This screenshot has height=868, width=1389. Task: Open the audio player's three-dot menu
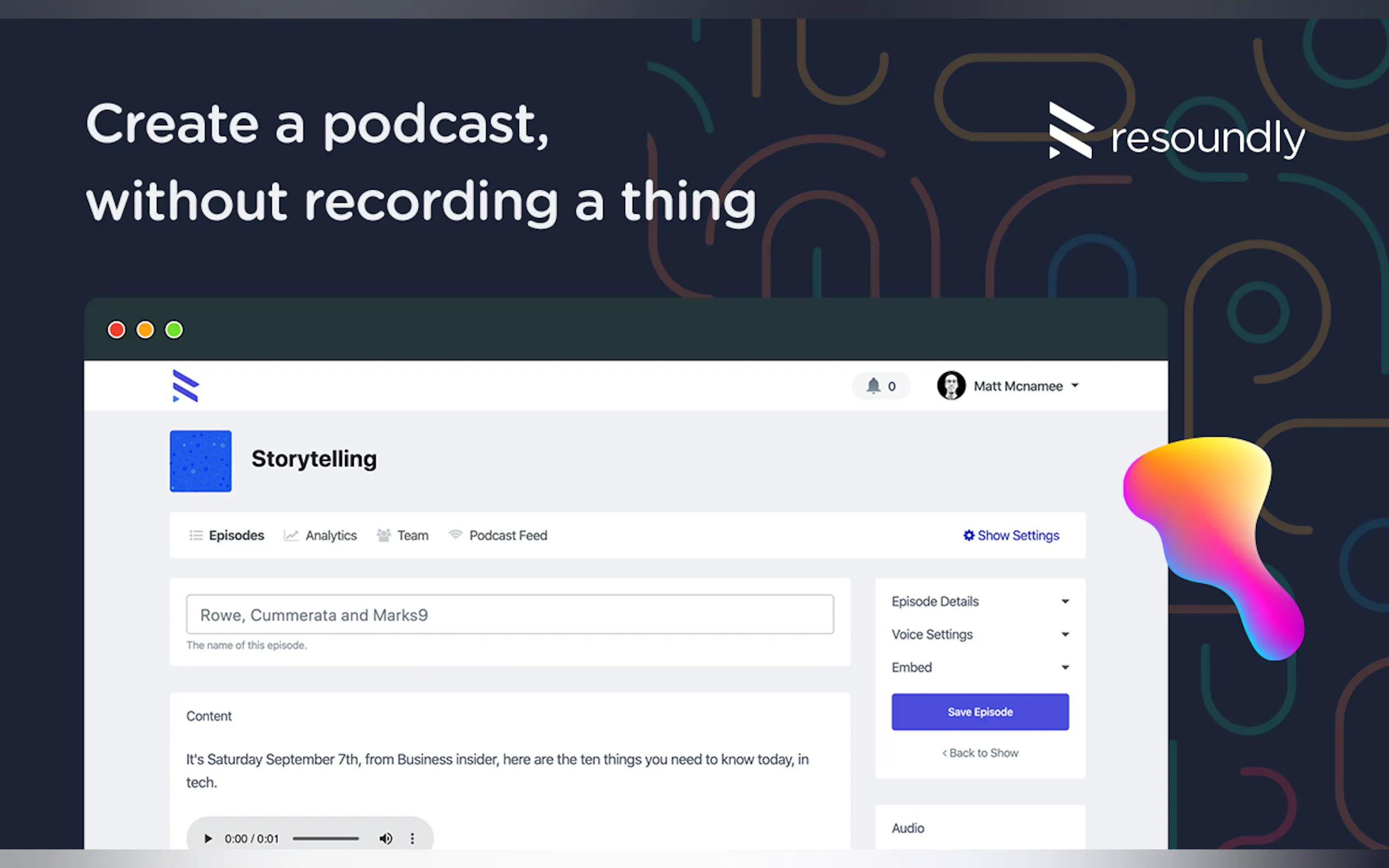click(412, 838)
